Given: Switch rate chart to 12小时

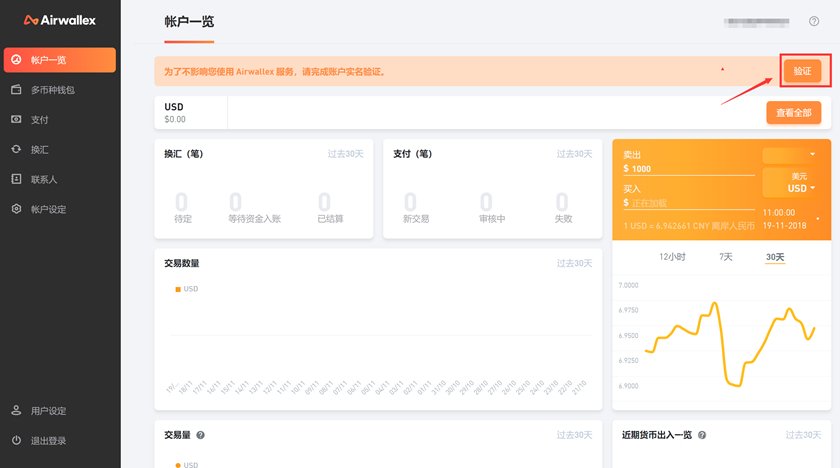Looking at the screenshot, I should (672, 257).
